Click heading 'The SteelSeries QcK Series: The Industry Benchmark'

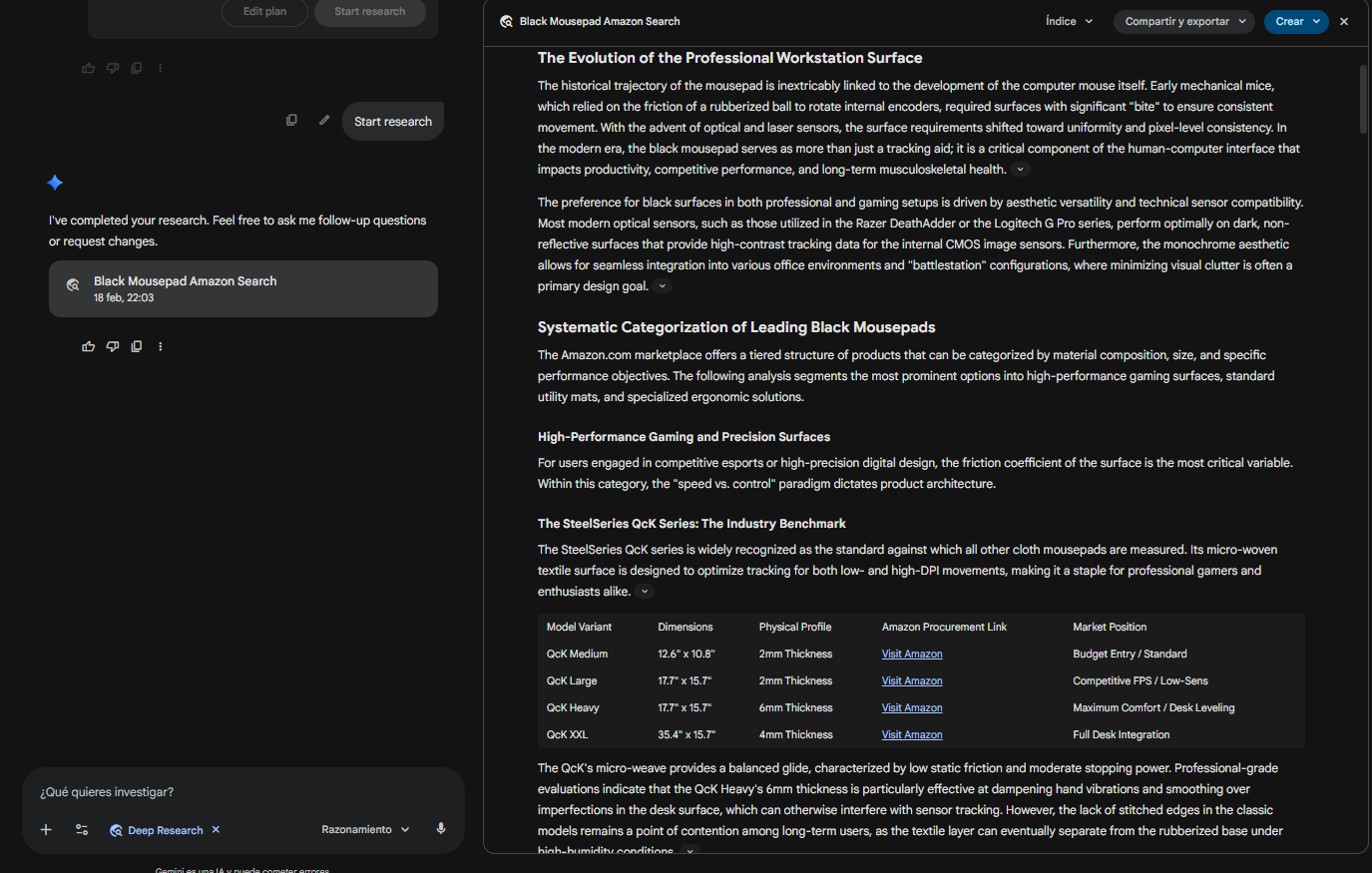click(691, 524)
